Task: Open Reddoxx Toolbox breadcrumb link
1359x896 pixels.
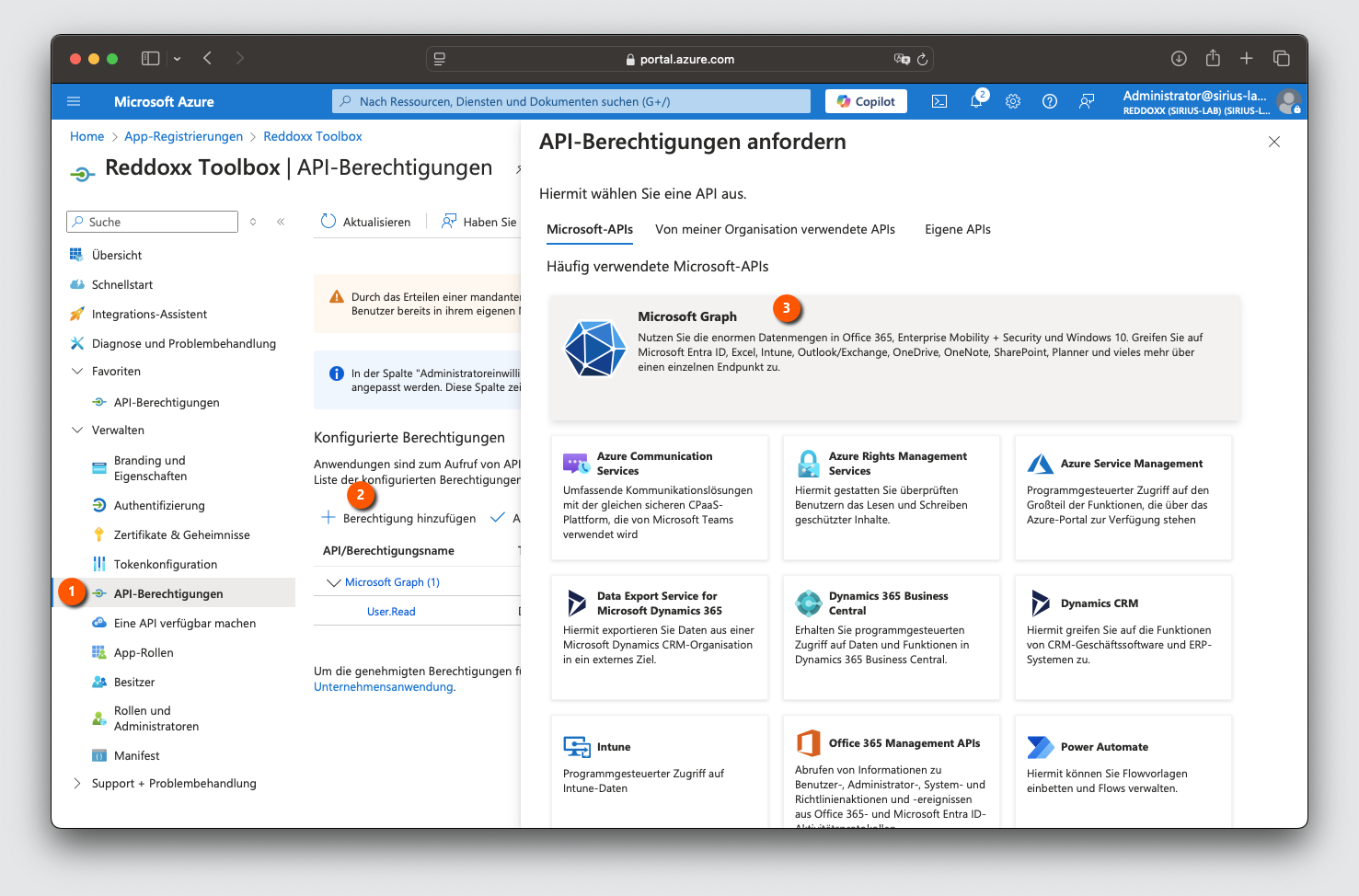Action: click(x=313, y=136)
